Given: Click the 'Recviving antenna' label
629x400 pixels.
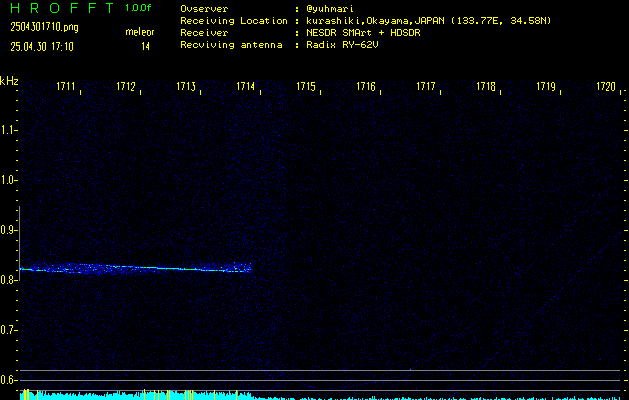Looking at the screenshot, I should pos(231,45).
